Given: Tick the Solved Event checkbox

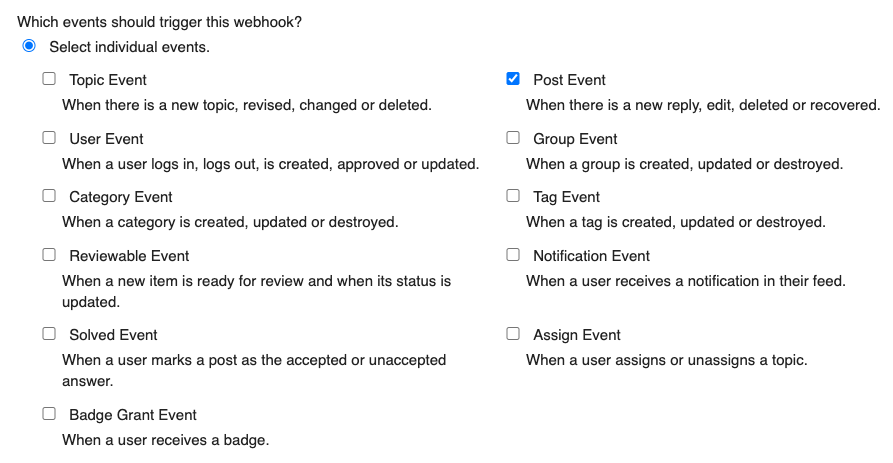Looking at the screenshot, I should coord(49,334).
